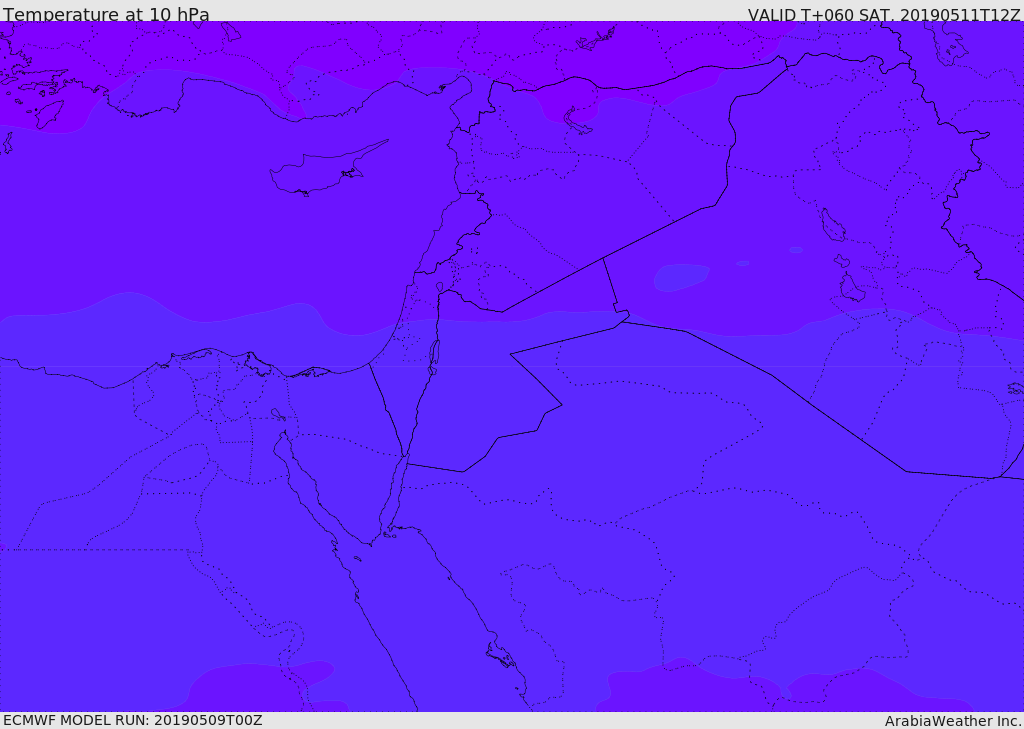
Task: Click the island of Cyprus on map
Action: tap(328, 169)
